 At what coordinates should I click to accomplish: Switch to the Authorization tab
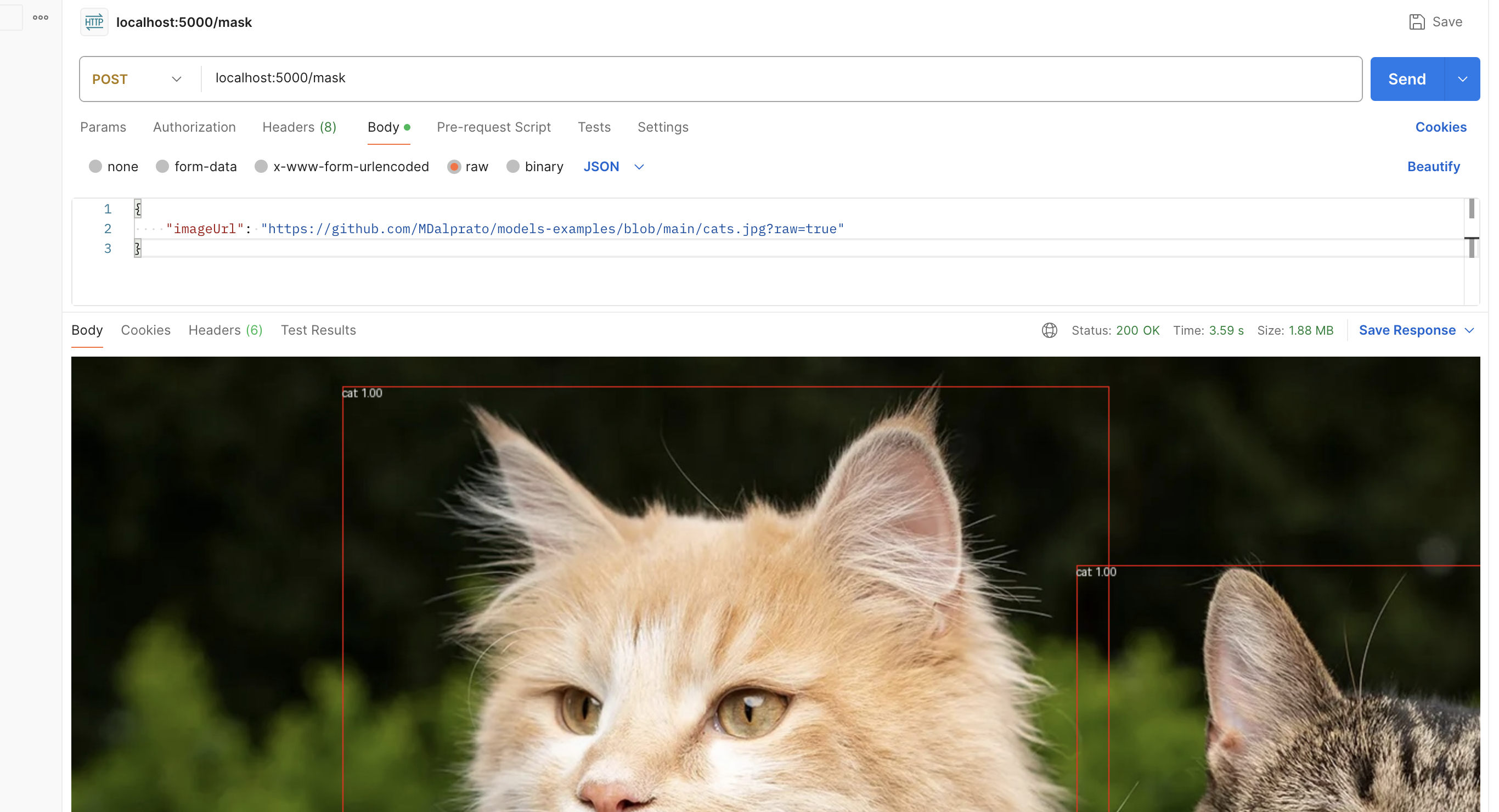[194, 127]
